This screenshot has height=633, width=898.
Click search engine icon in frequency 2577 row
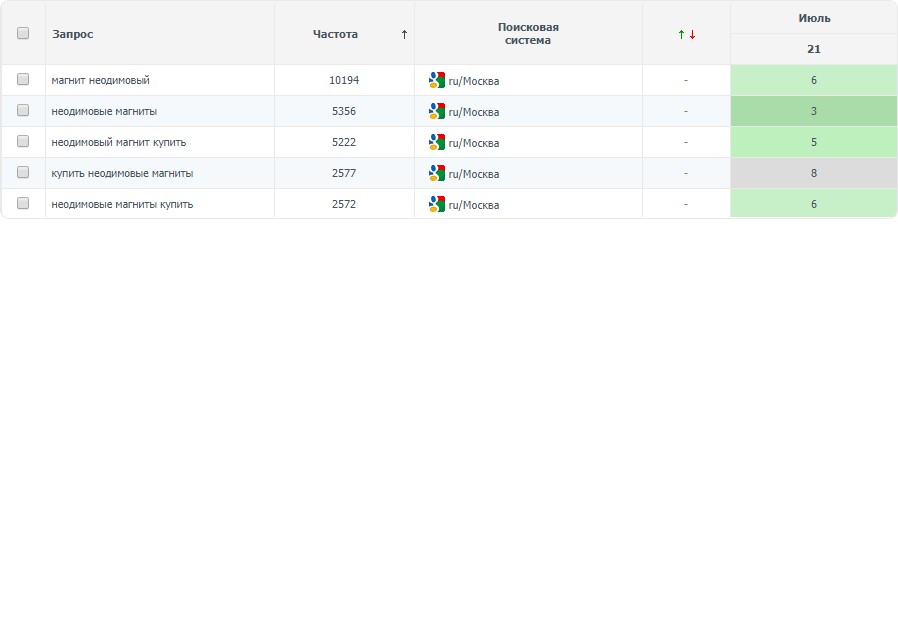point(437,173)
